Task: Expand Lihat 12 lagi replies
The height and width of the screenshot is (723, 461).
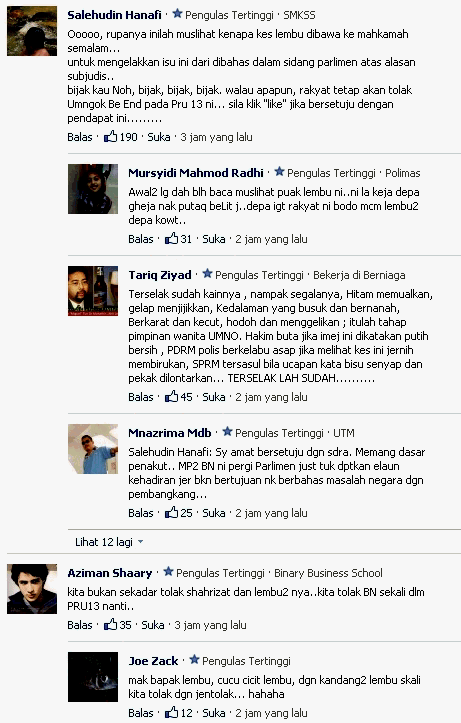Action: [104, 542]
